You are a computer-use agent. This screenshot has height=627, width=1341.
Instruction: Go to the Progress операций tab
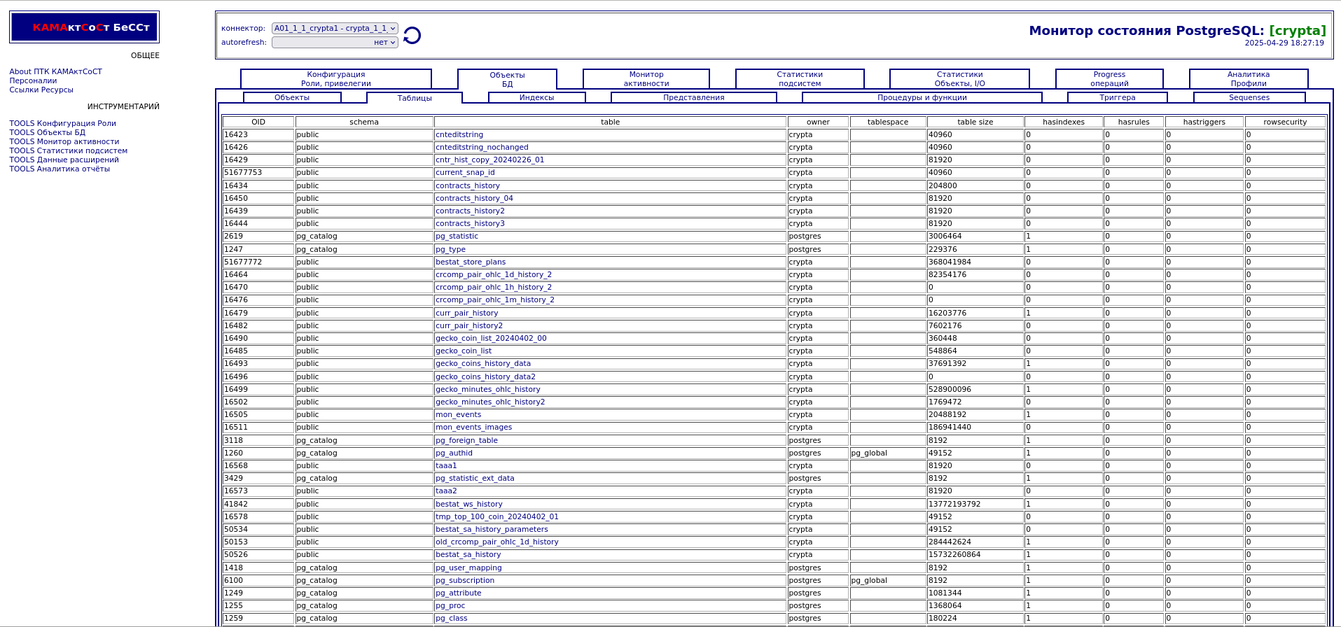point(1109,79)
